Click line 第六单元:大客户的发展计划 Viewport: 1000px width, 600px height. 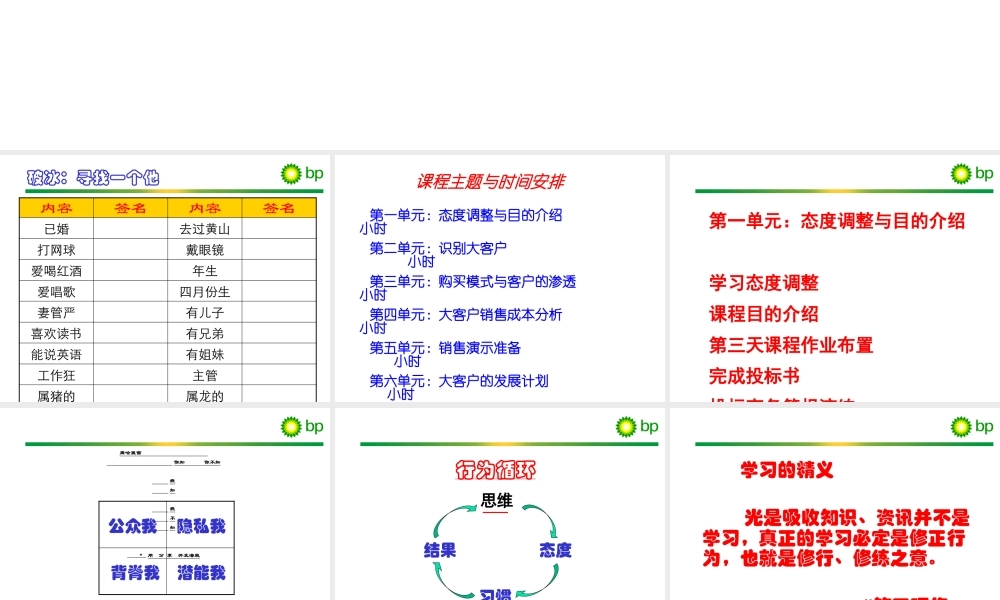click(459, 381)
